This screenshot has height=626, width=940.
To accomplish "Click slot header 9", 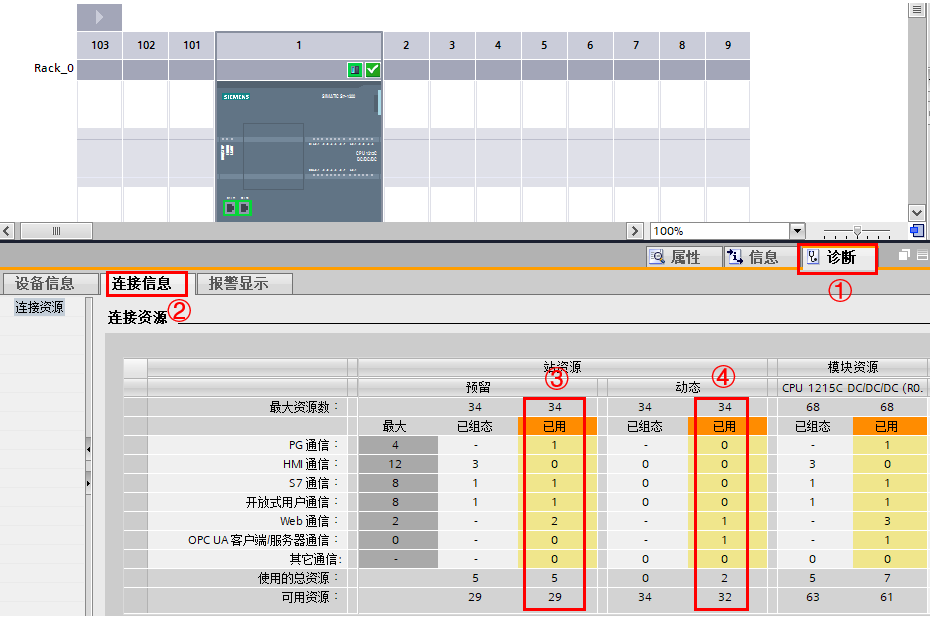I will pos(728,46).
